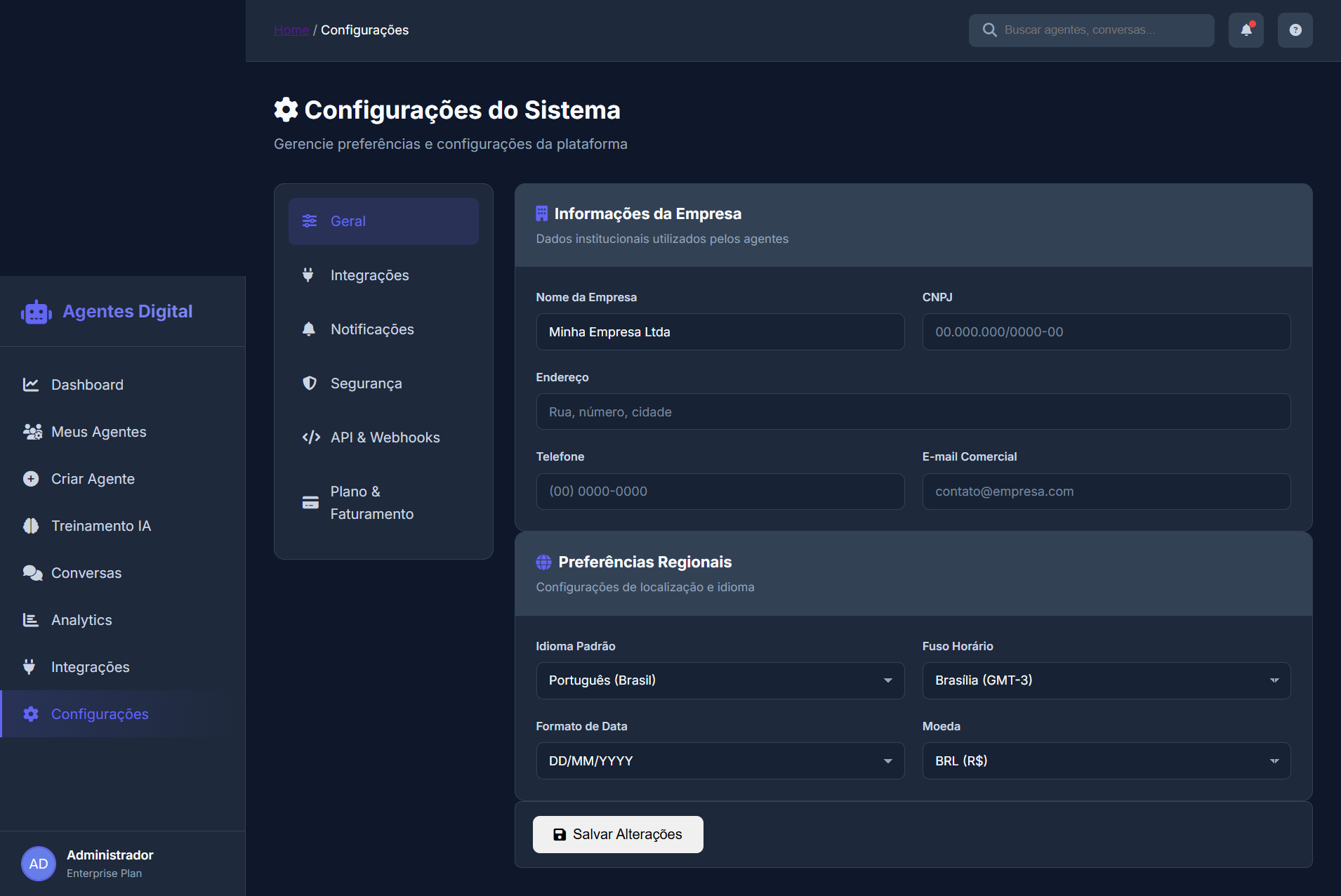This screenshot has height=896, width=1341.
Task: Click the save disk icon on Salvar
Action: pyautogui.click(x=560, y=834)
